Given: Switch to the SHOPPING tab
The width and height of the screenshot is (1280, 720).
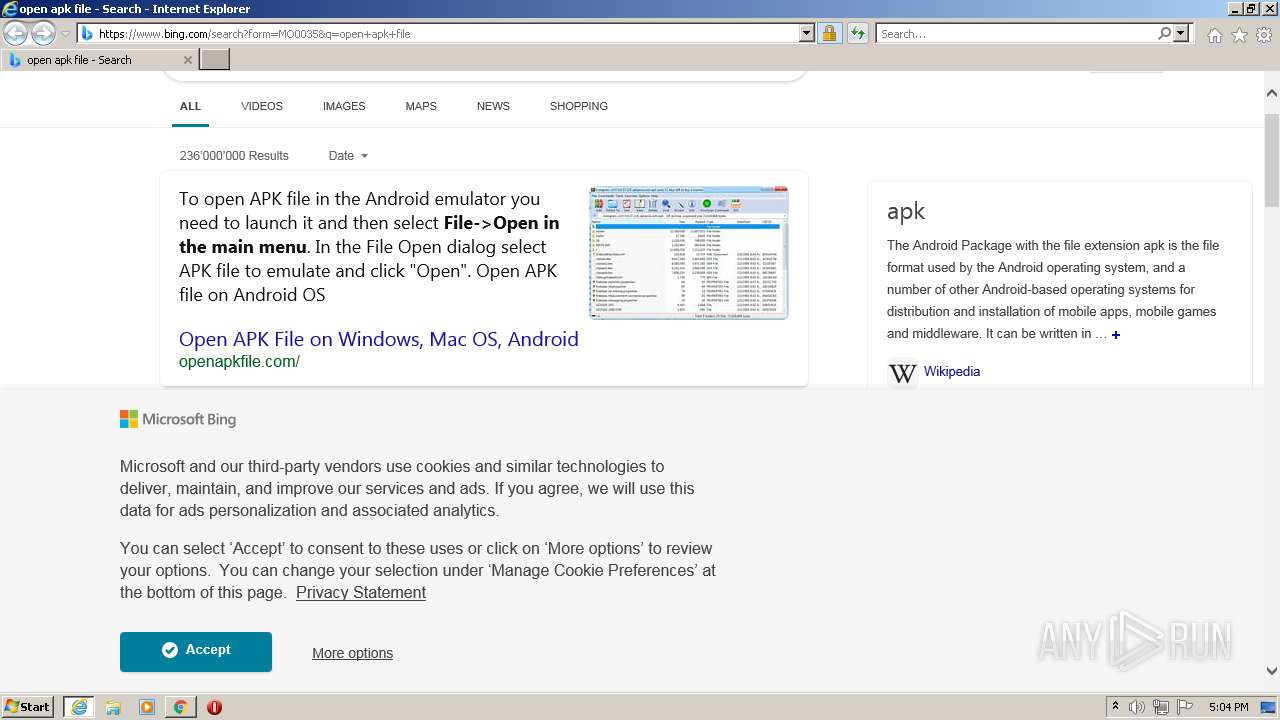Looking at the screenshot, I should 579,106.
